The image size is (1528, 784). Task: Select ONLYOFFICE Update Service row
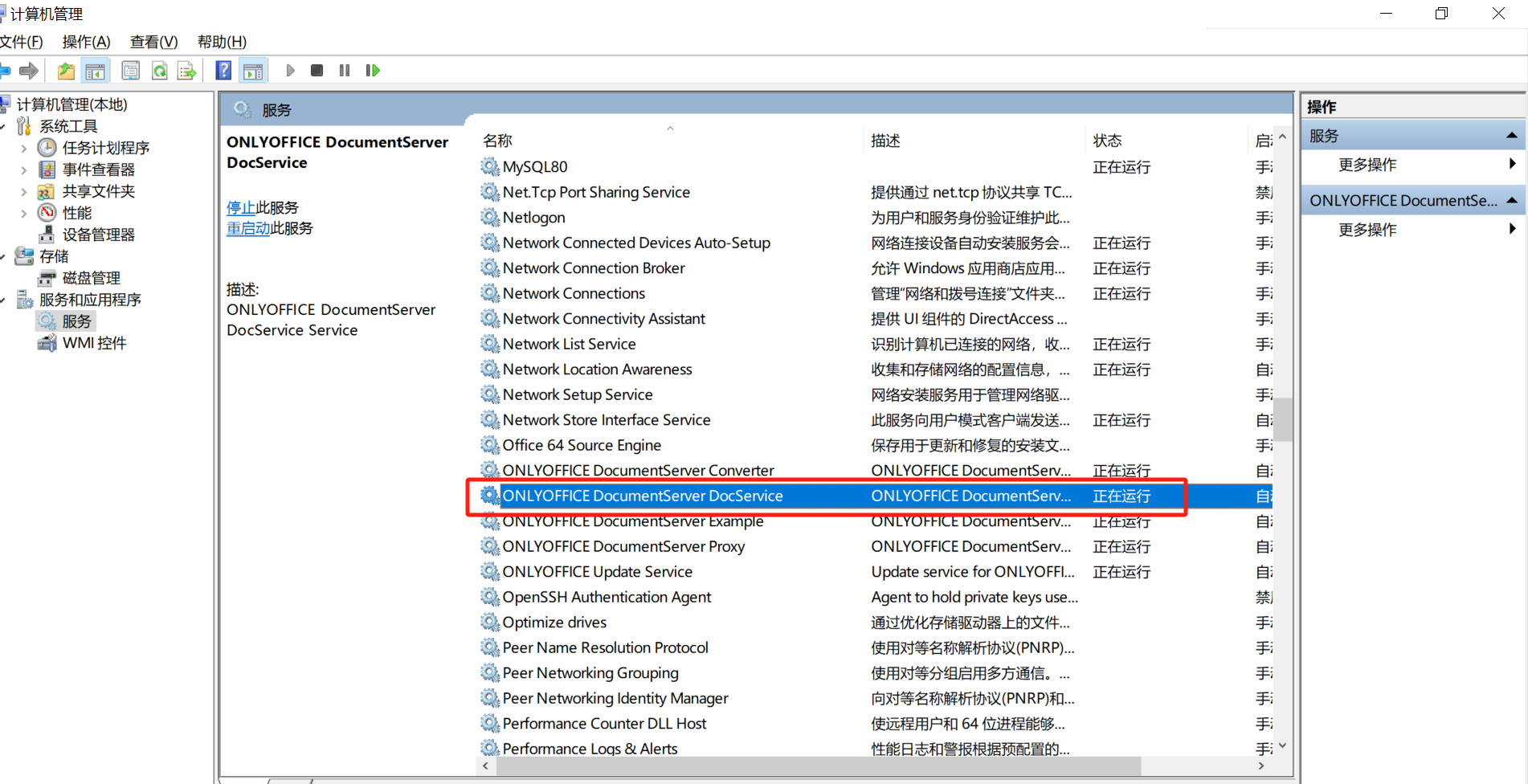[876, 571]
